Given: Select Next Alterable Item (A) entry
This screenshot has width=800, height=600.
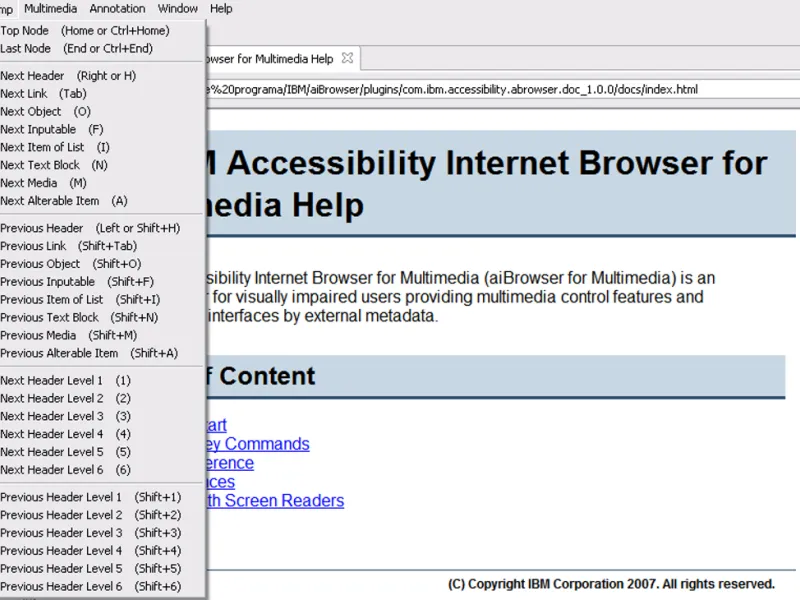Looking at the screenshot, I should point(102,201).
